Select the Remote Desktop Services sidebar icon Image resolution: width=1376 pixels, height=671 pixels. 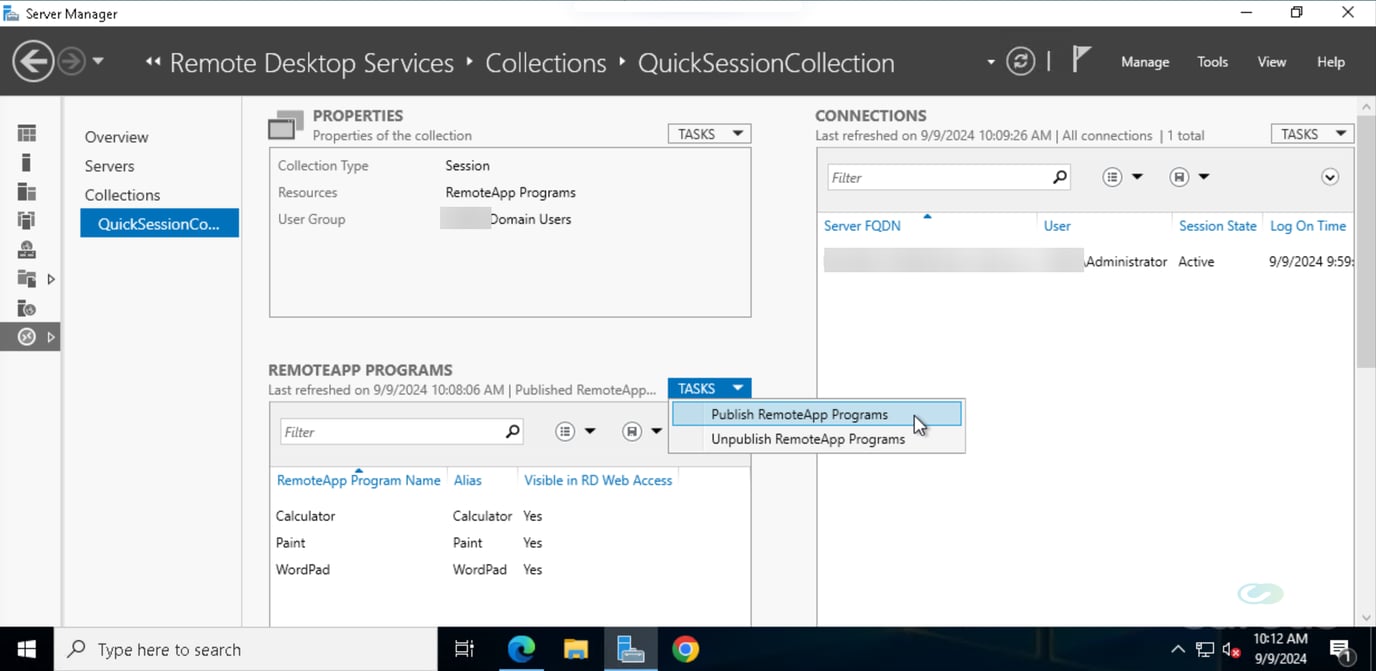tap(27, 336)
